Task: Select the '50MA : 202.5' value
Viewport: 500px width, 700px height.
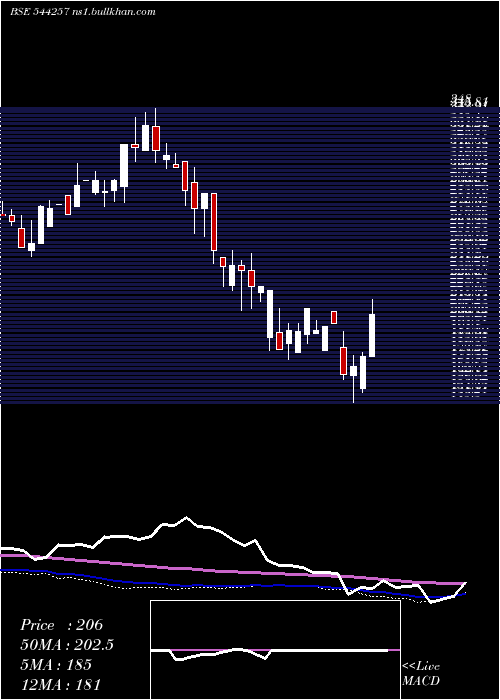Action: (x=67, y=645)
